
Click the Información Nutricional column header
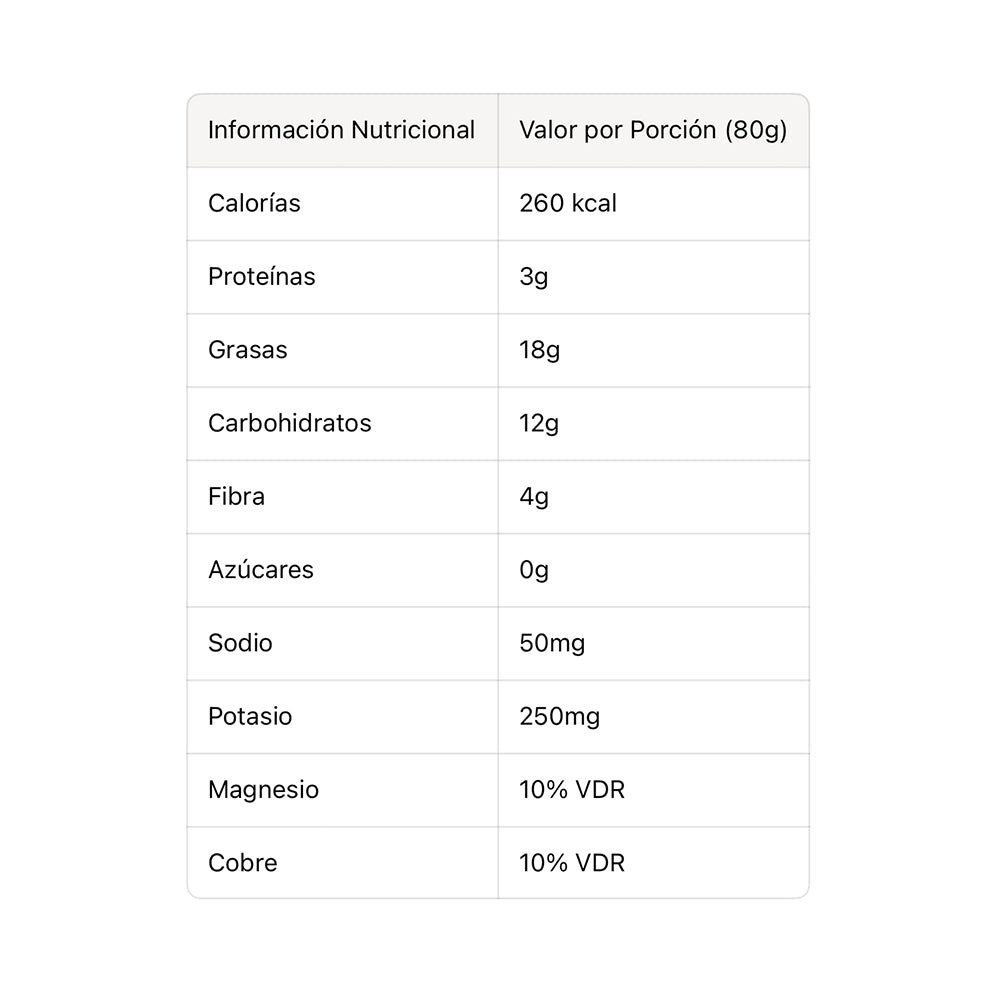(x=341, y=130)
